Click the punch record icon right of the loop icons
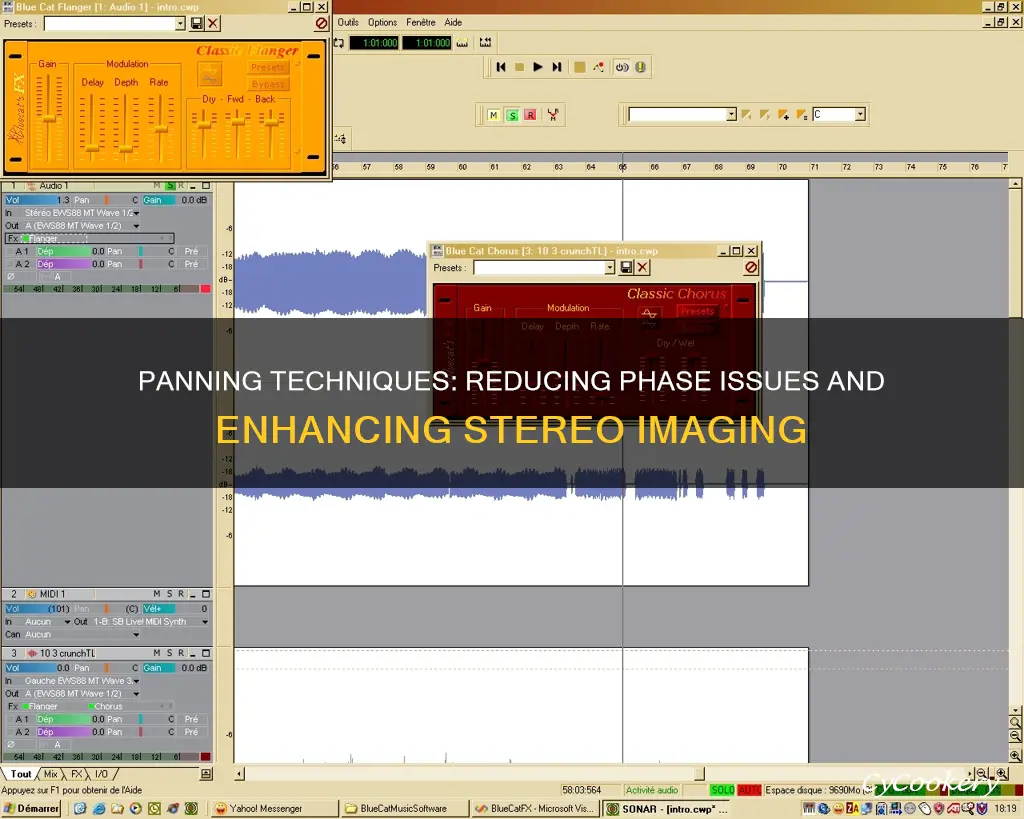The height and width of the screenshot is (819, 1024). 485,42
